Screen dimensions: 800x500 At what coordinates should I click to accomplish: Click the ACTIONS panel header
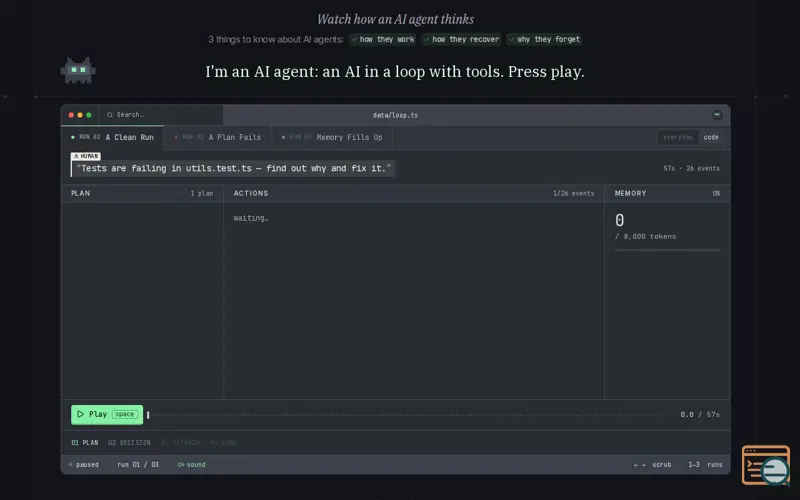click(414, 193)
